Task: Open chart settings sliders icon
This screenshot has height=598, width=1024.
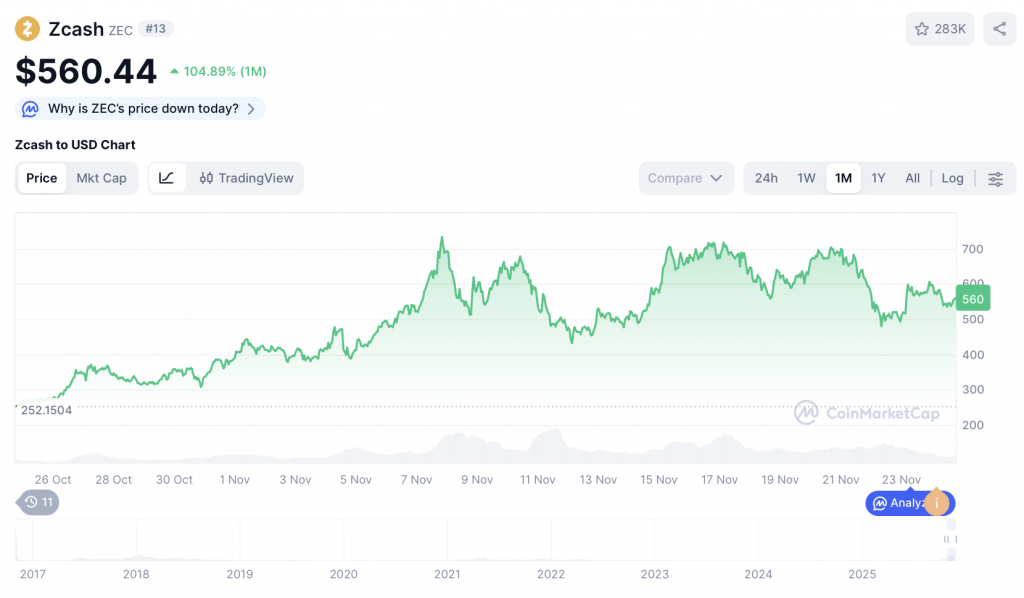Action: [x=995, y=179]
